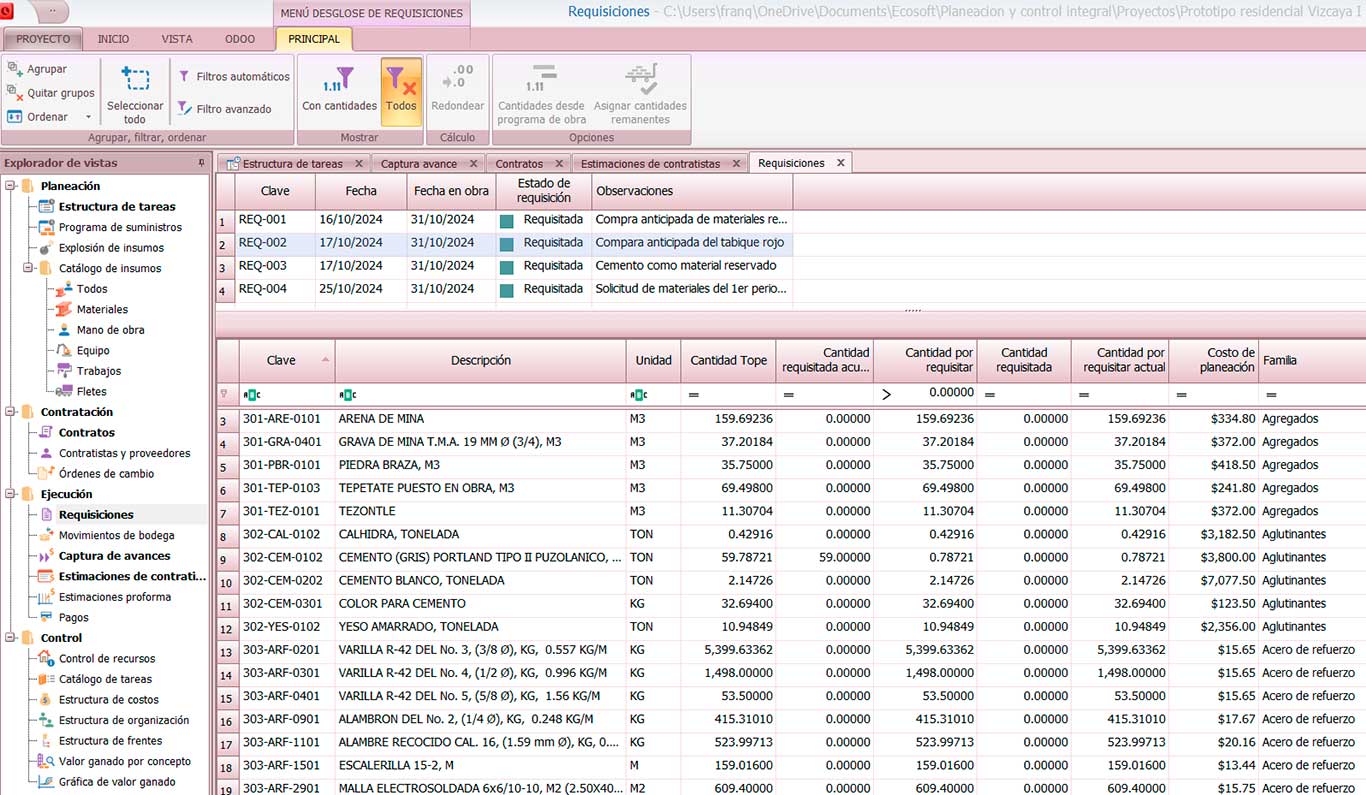Select Materiales in the insumos catalog
Image resolution: width=1366 pixels, height=795 pixels.
102,309
